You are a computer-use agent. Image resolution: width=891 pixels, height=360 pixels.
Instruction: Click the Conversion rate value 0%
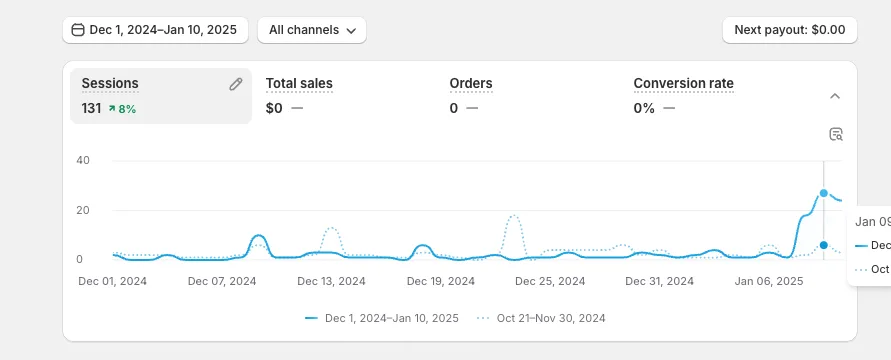coord(644,108)
